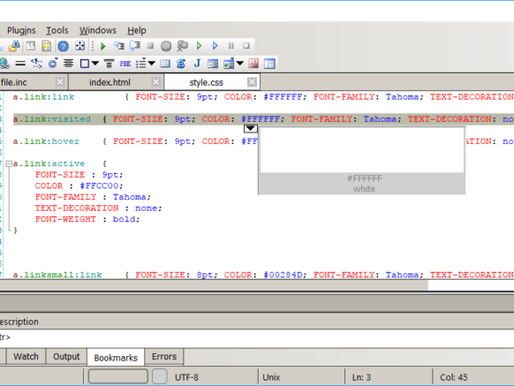Click the split view columns icon
Screen dimensions: 514x386
(31, 46)
